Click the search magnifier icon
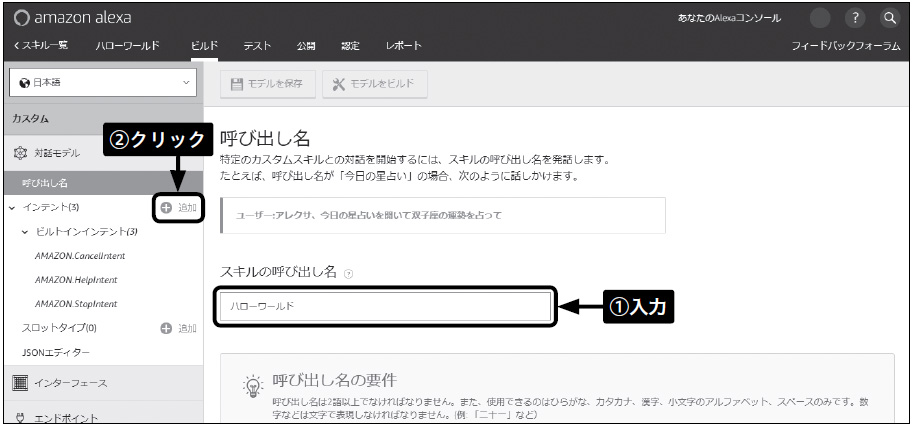This screenshot has width=912, height=427. click(889, 18)
